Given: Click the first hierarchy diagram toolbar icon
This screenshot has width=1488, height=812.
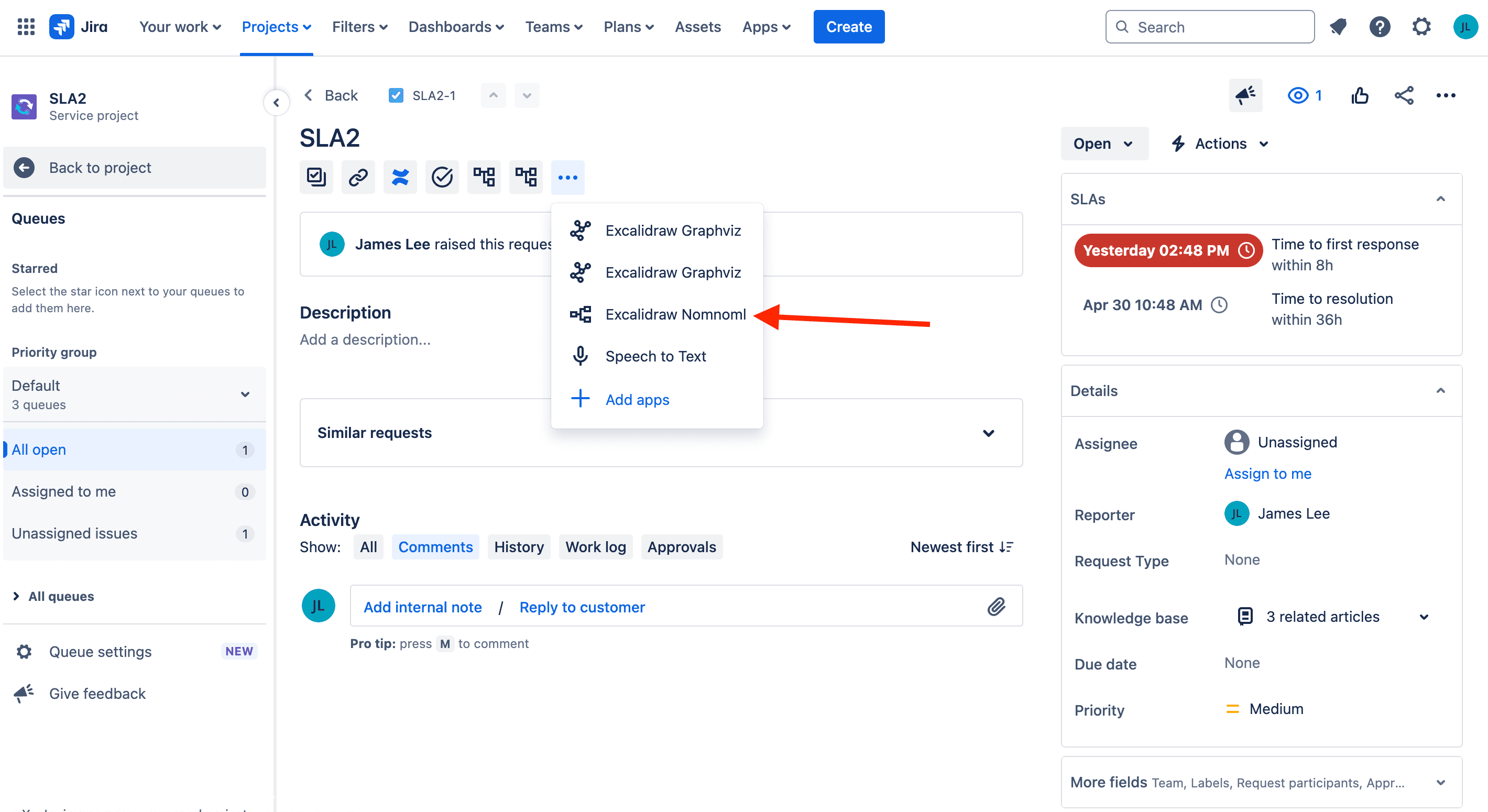Looking at the screenshot, I should 484,177.
